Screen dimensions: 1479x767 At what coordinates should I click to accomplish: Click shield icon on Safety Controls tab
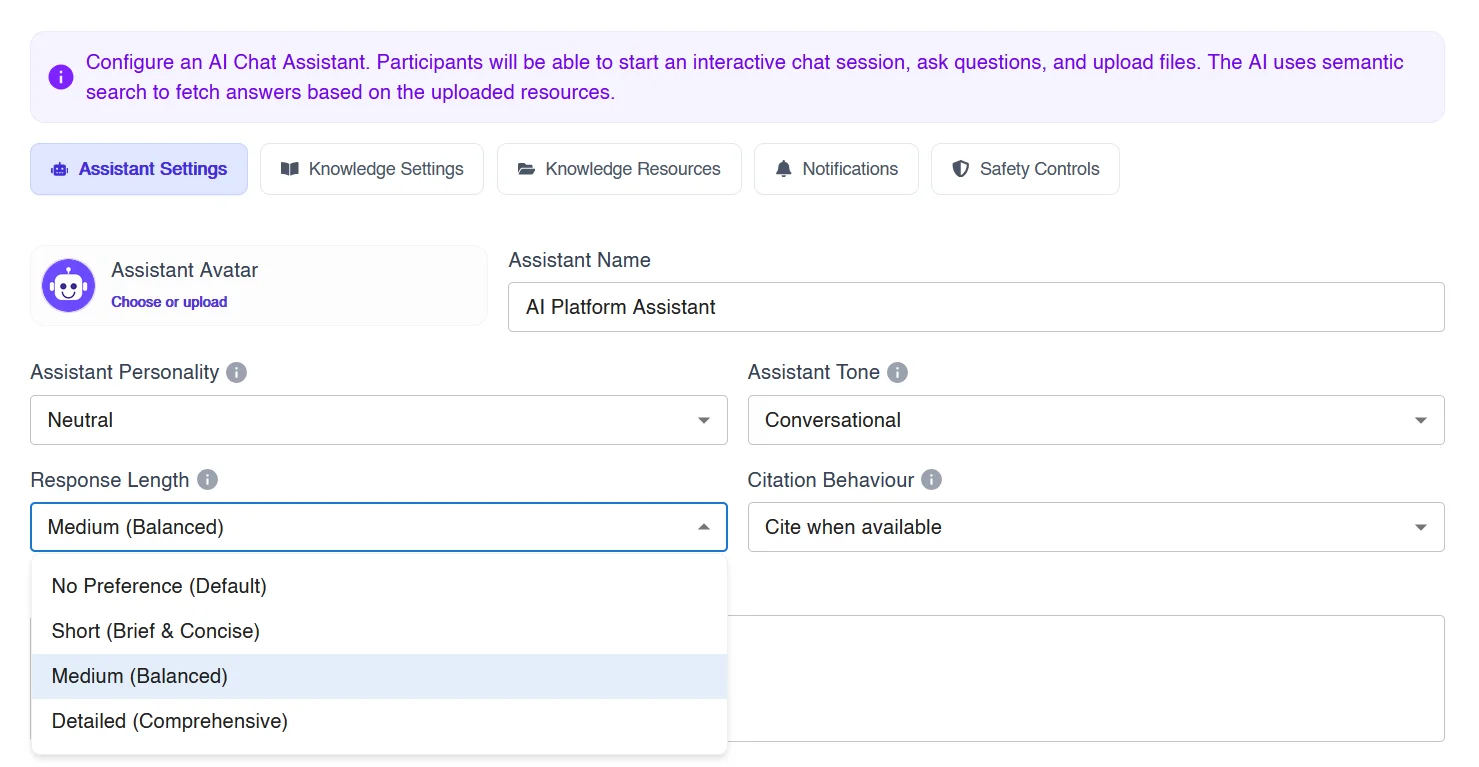(961, 169)
